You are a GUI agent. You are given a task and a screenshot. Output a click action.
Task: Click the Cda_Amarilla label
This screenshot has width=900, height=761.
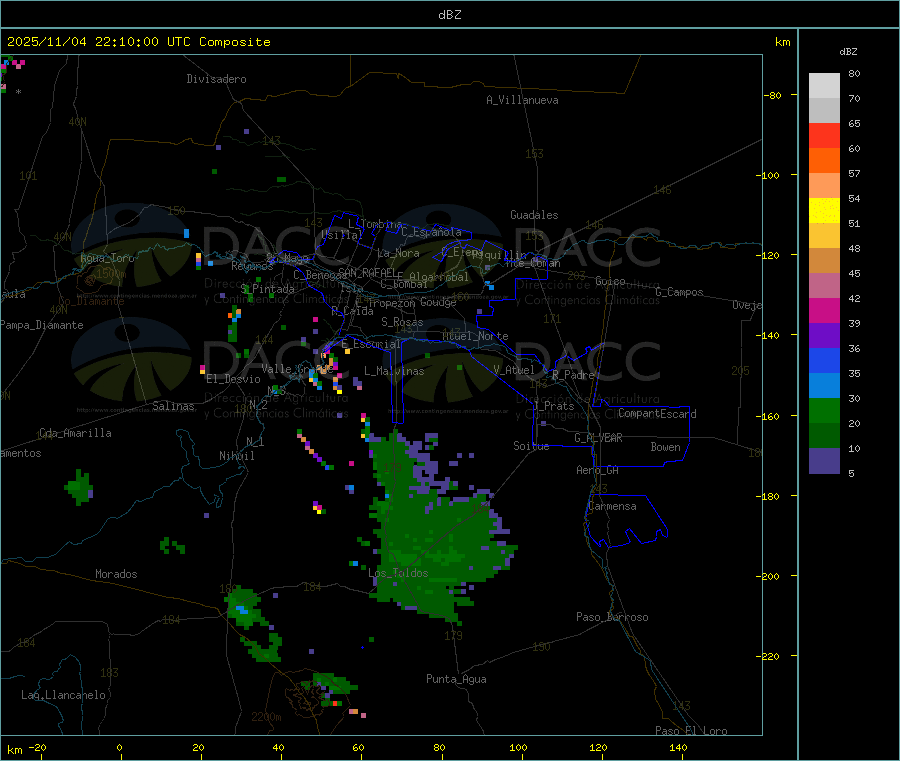75,433
